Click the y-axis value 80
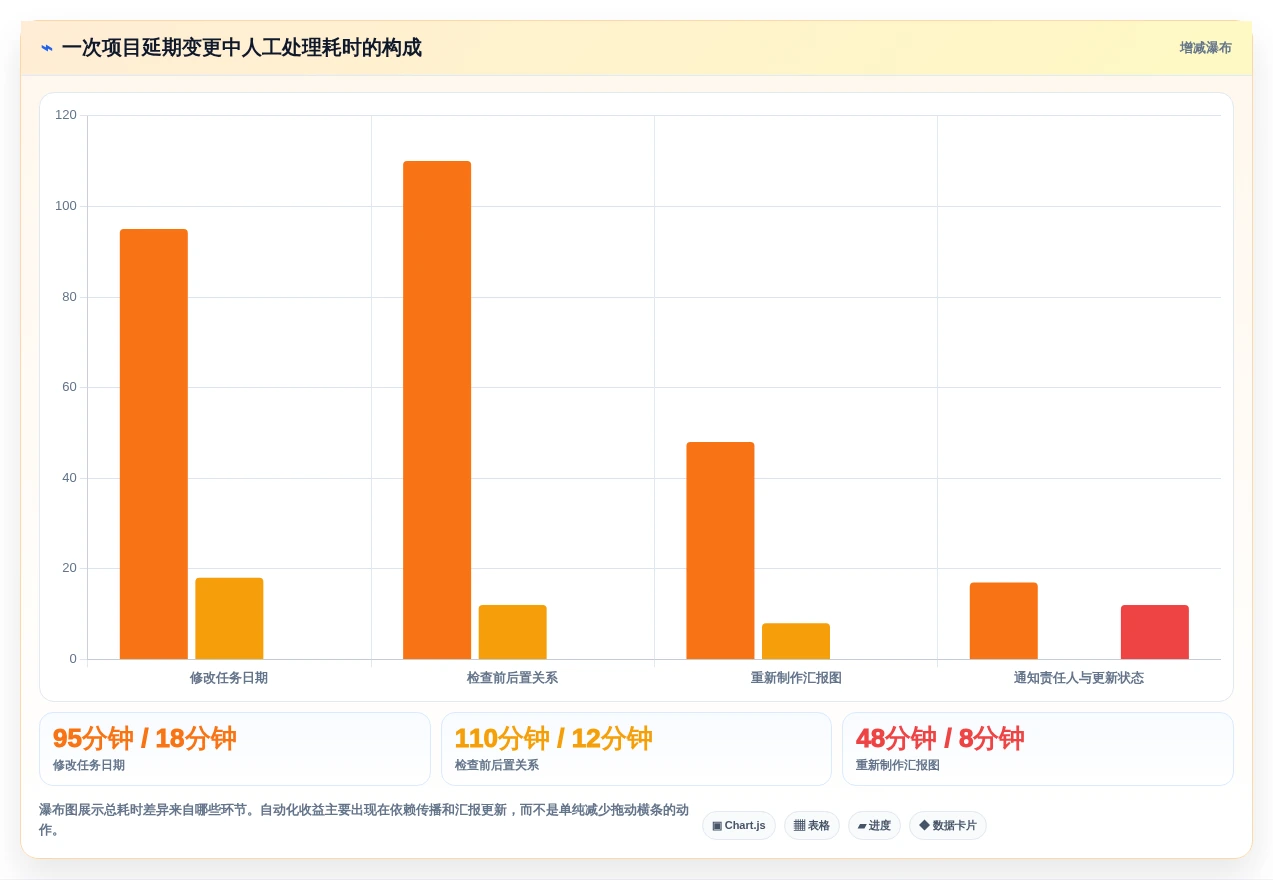Image resolution: width=1273 pixels, height=880 pixels. coord(69,297)
